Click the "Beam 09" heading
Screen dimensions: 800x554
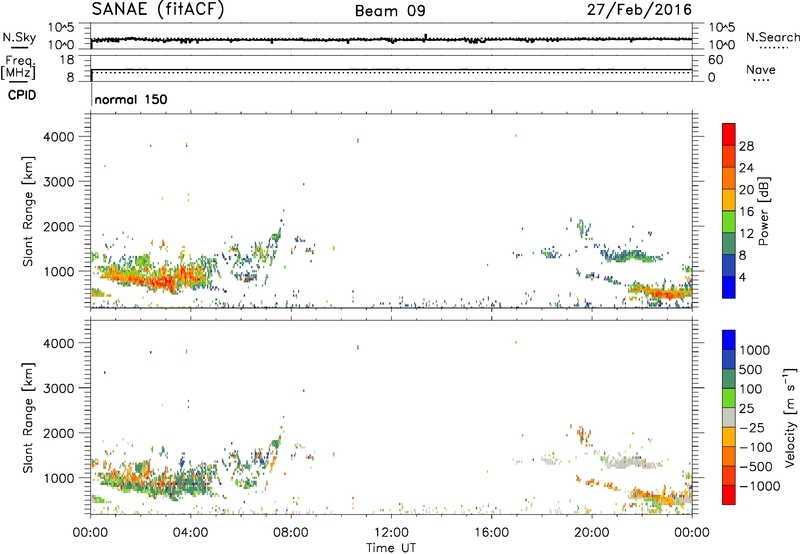click(390, 11)
